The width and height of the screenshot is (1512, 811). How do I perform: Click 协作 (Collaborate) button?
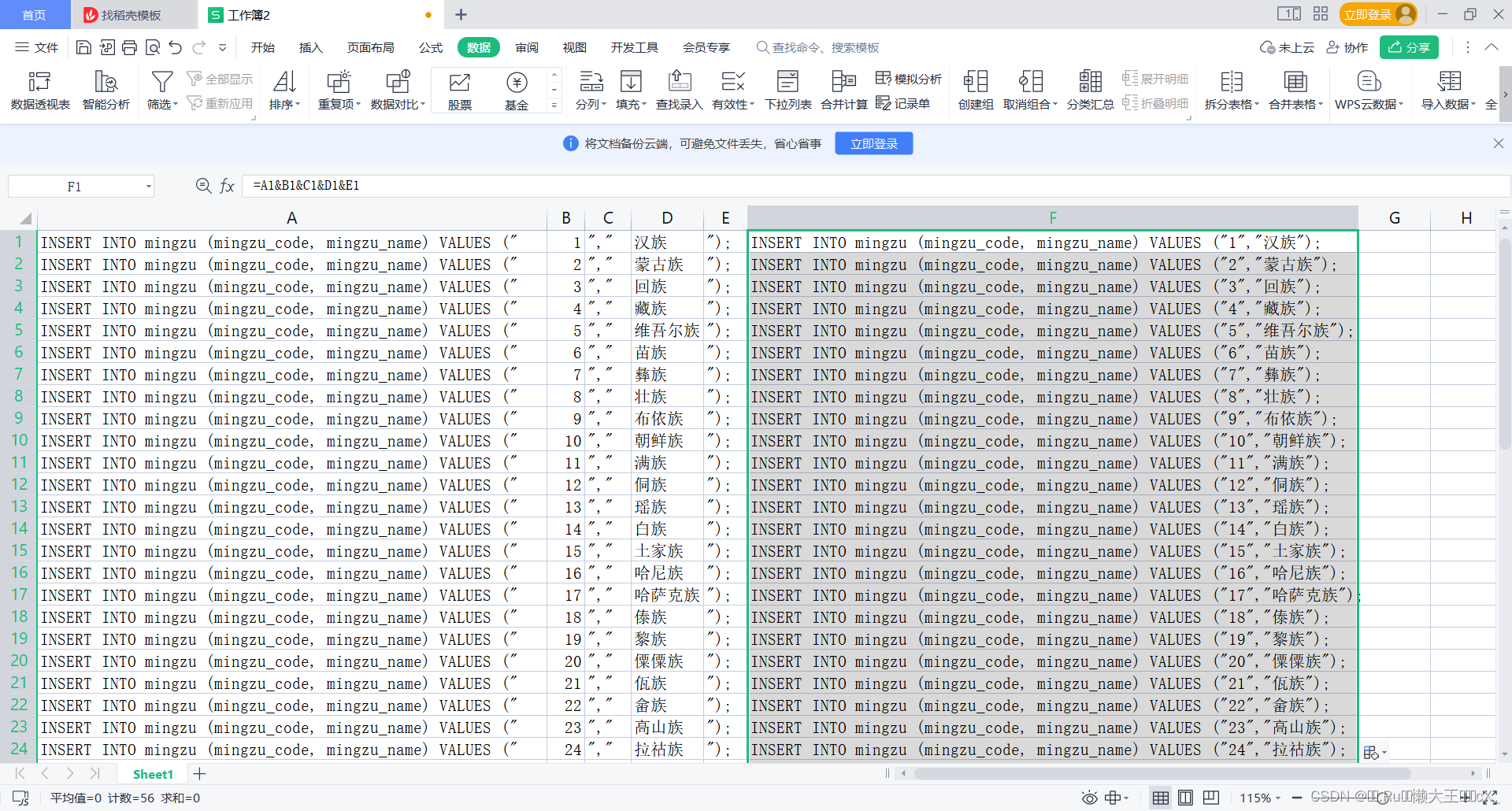(1347, 47)
